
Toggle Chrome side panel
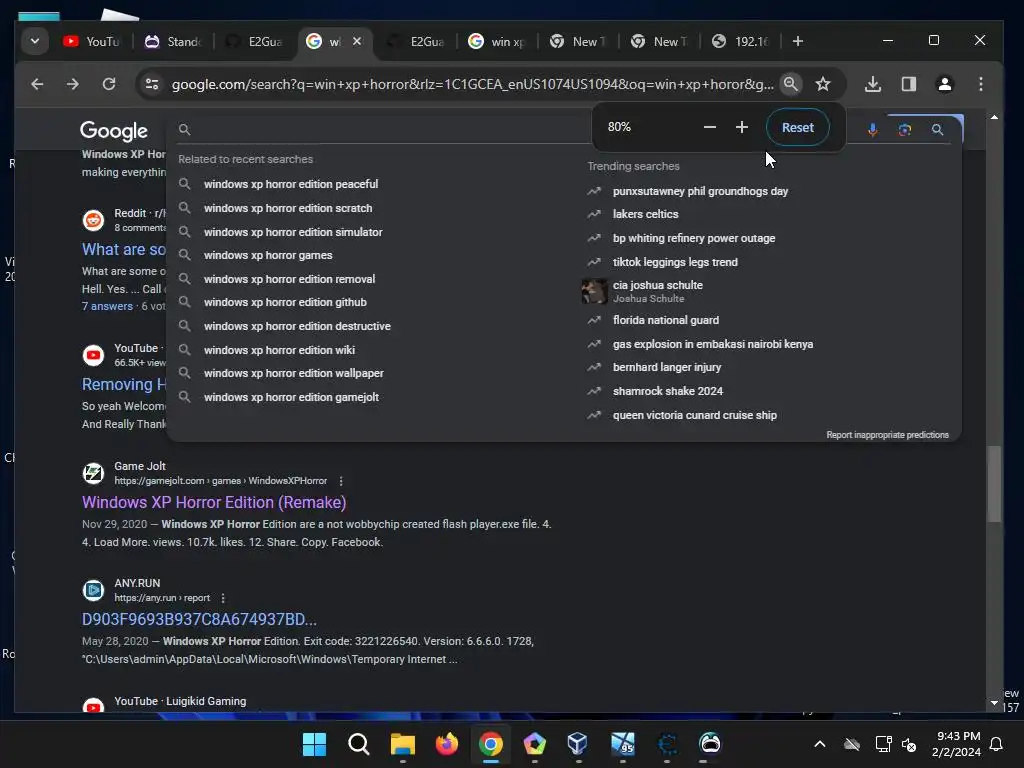908,84
